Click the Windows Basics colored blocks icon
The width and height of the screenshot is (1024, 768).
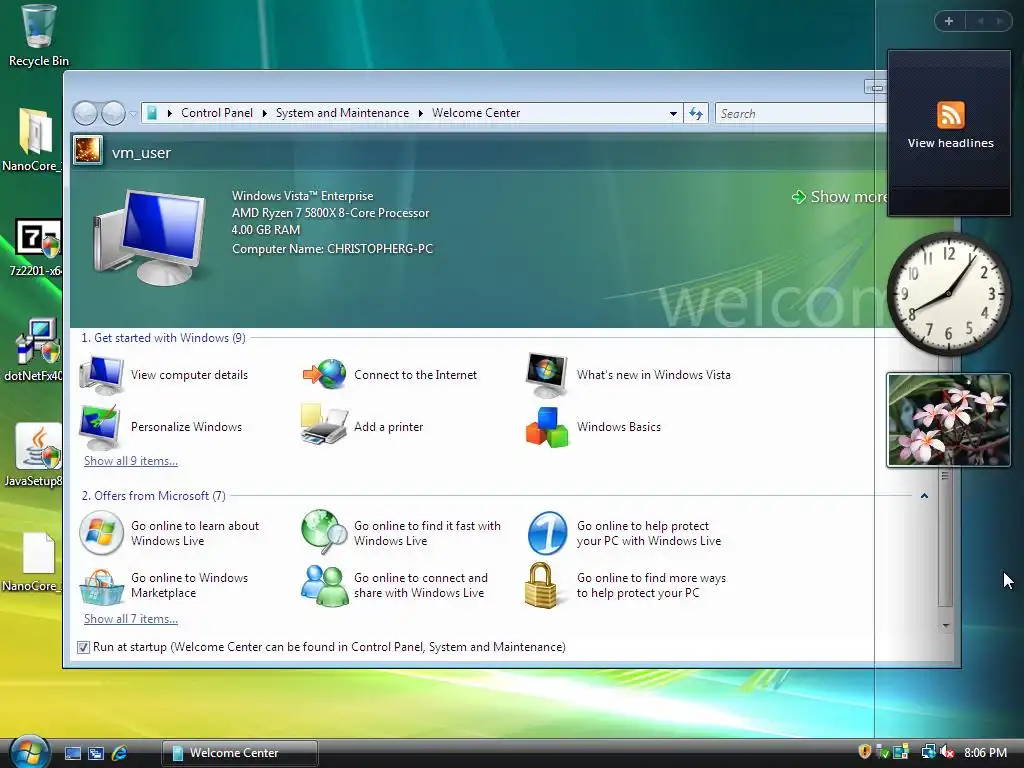[547, 427]
